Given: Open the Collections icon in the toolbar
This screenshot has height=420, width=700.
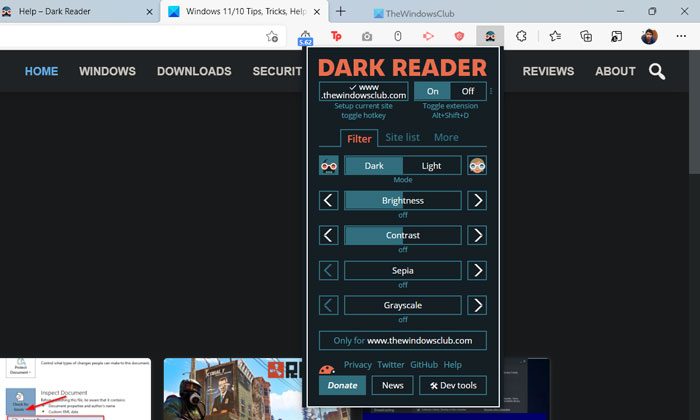Looking at the screenshot, I should 586,36.
